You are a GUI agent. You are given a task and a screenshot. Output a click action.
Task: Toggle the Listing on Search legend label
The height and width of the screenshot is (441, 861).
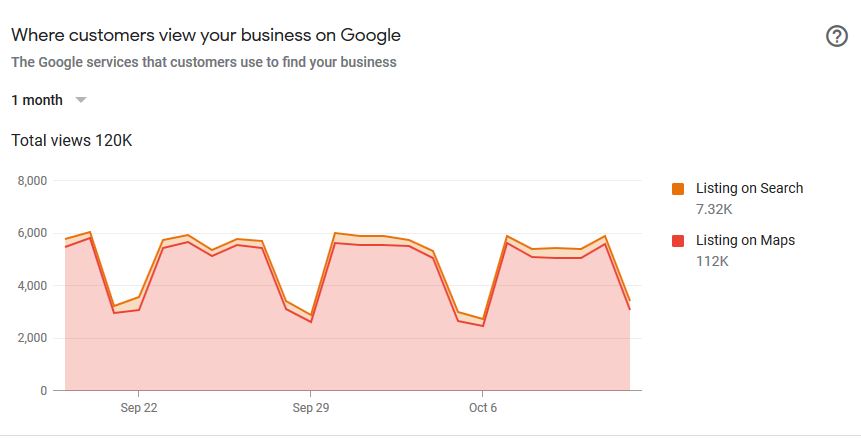point(749,188)
